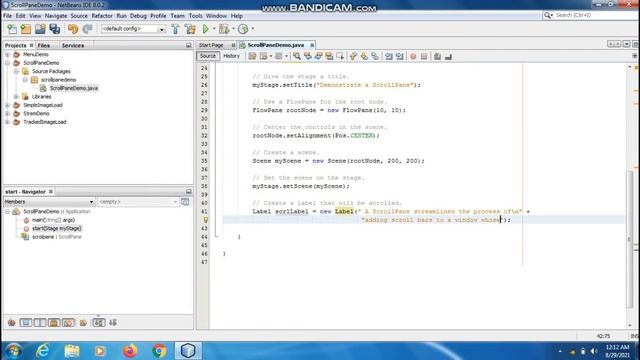Viewport: 640px width, 360px height.
Task: Switch to the Services tab
Action: pyautogui.click(x=73, y=45)
